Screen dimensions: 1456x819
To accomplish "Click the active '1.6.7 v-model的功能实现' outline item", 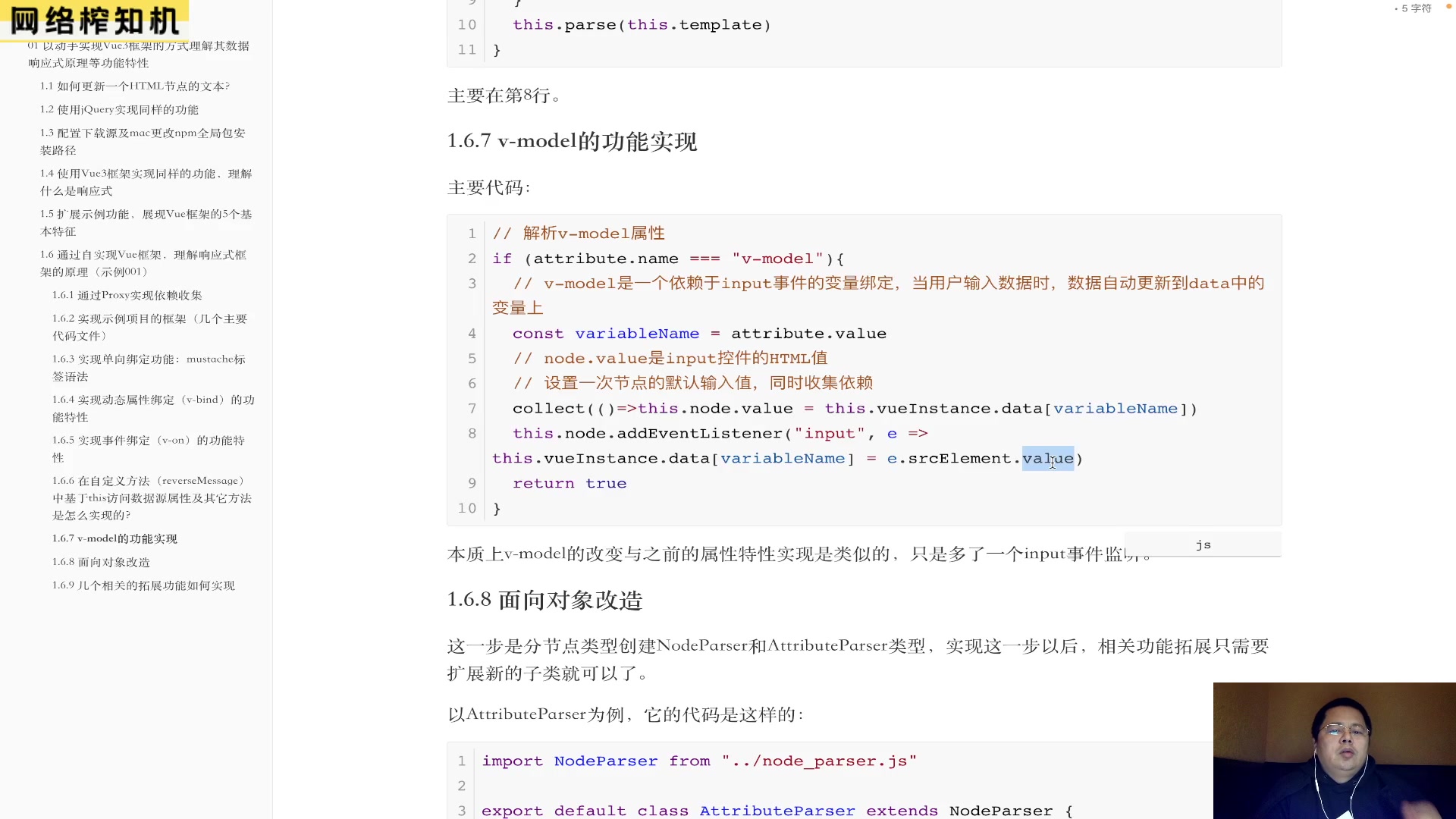I will pos(115,539).
